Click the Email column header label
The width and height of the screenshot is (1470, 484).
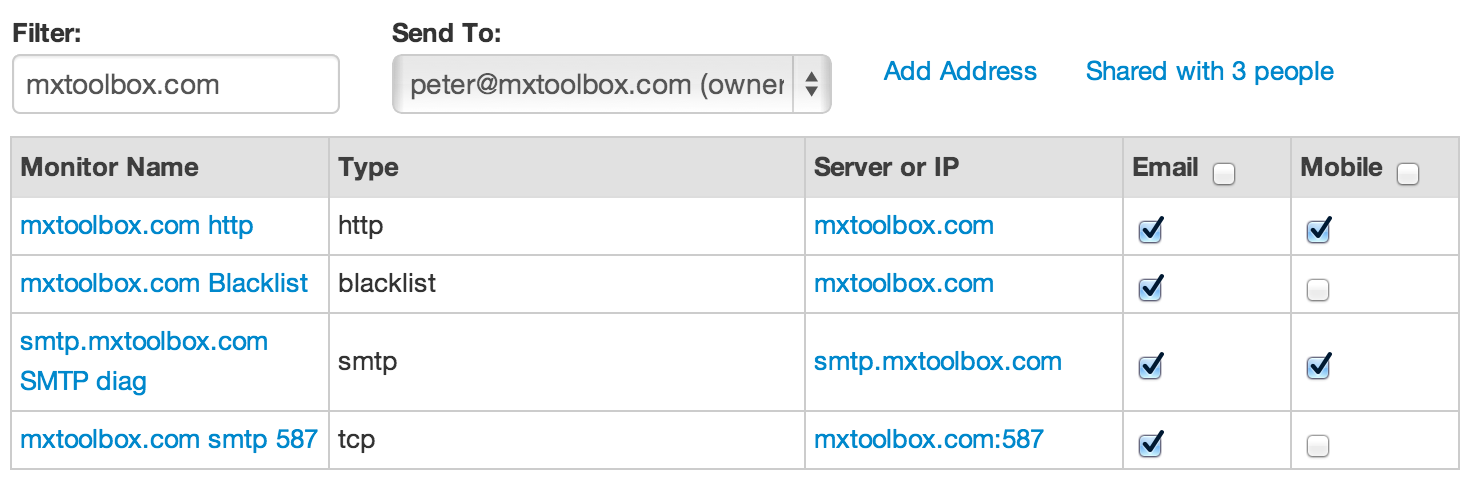(x=1166, y=167)
